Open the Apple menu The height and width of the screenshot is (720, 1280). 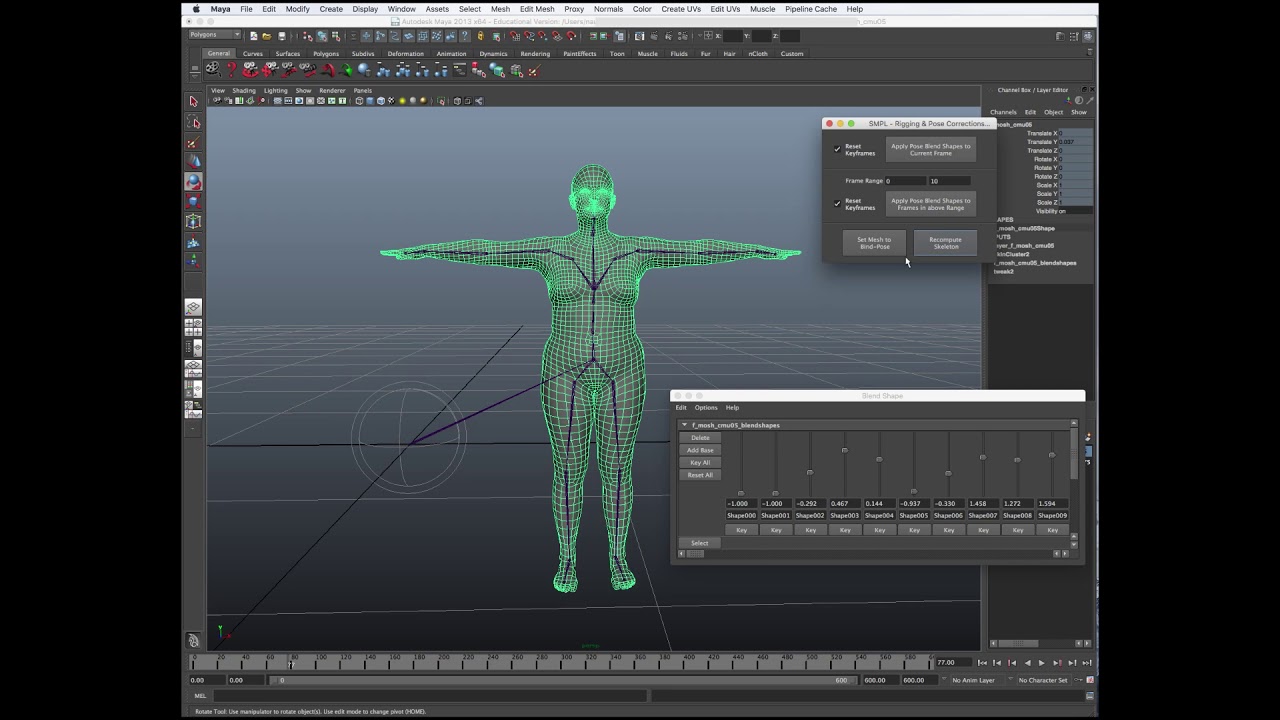click(x=196, y=9)
